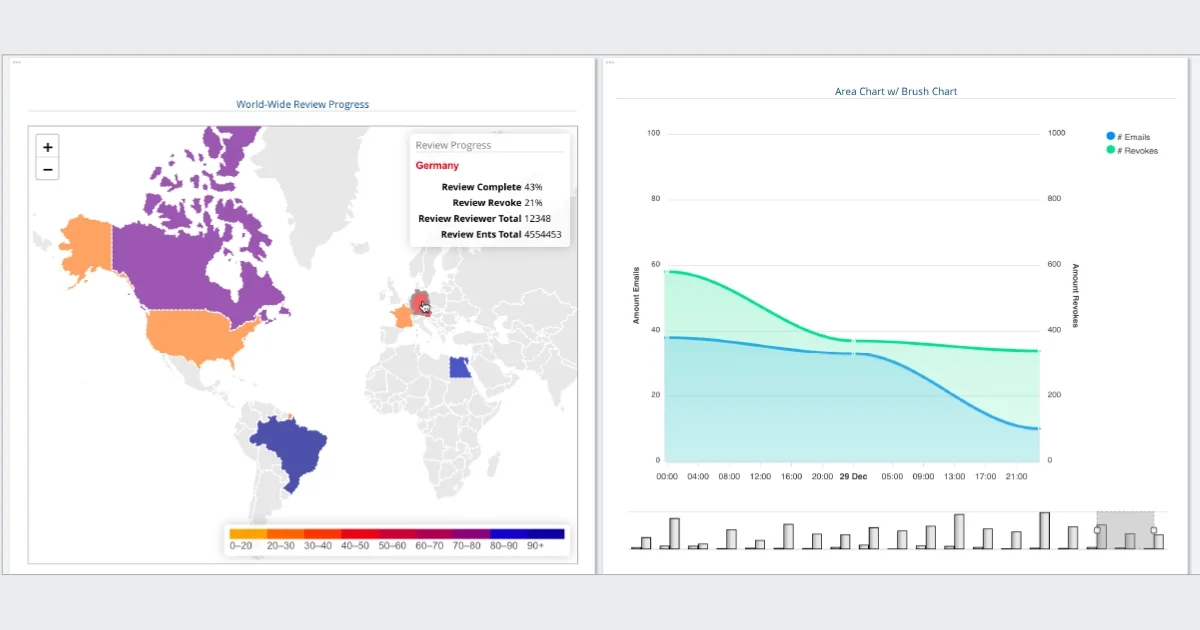Click the 40–50 legend color swatch
This screenshot has height=630, width=1200.
(x=359, y=533)
